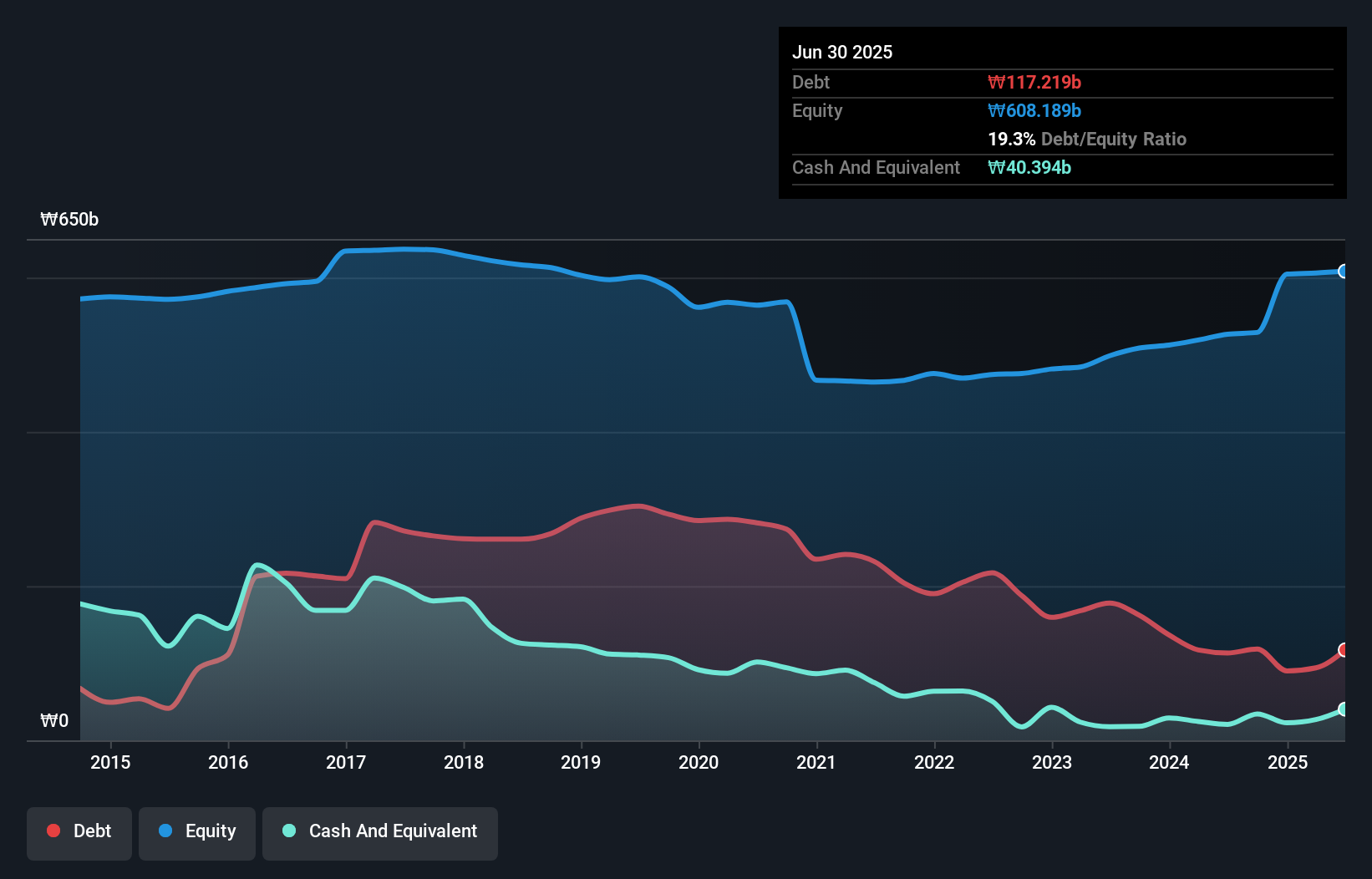Select the Debt line end-point marker
Screen dimensions: 1372x879
pyautogui.click(x=1344, y=650)
